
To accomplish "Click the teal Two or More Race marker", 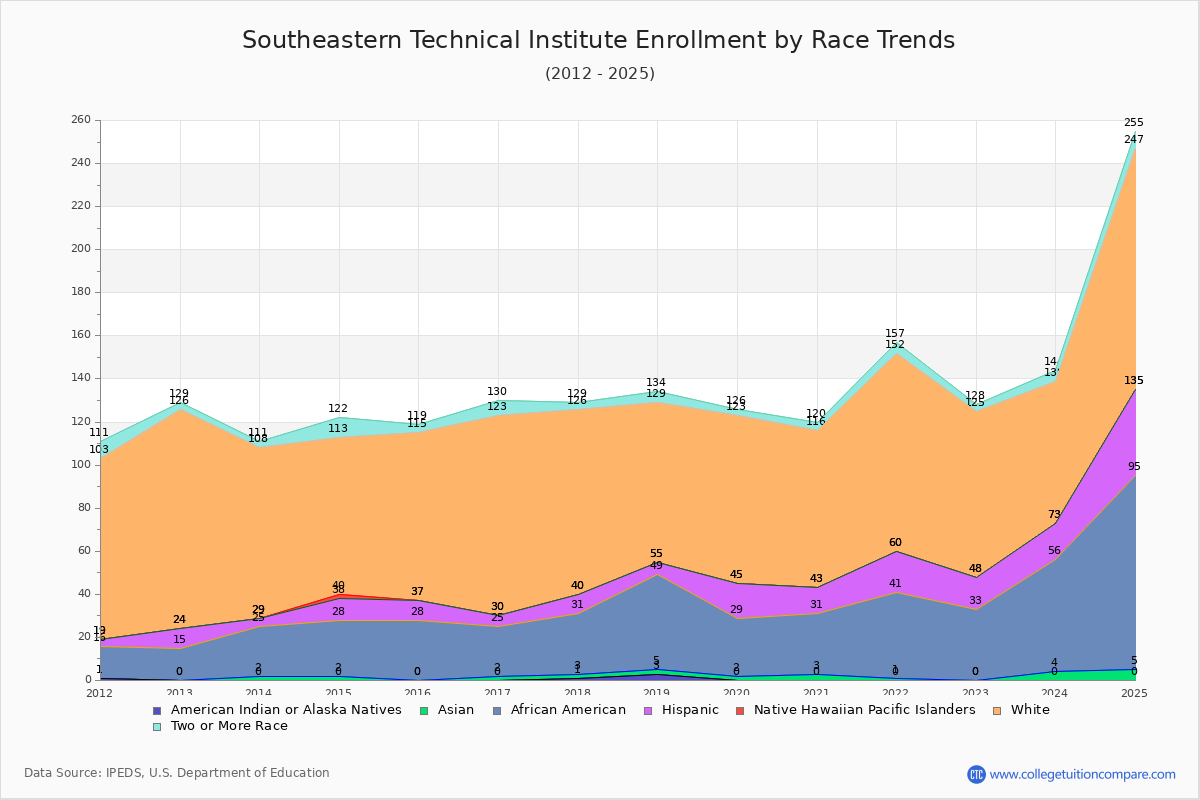I will pyautogui.click(x=157, y=726).
